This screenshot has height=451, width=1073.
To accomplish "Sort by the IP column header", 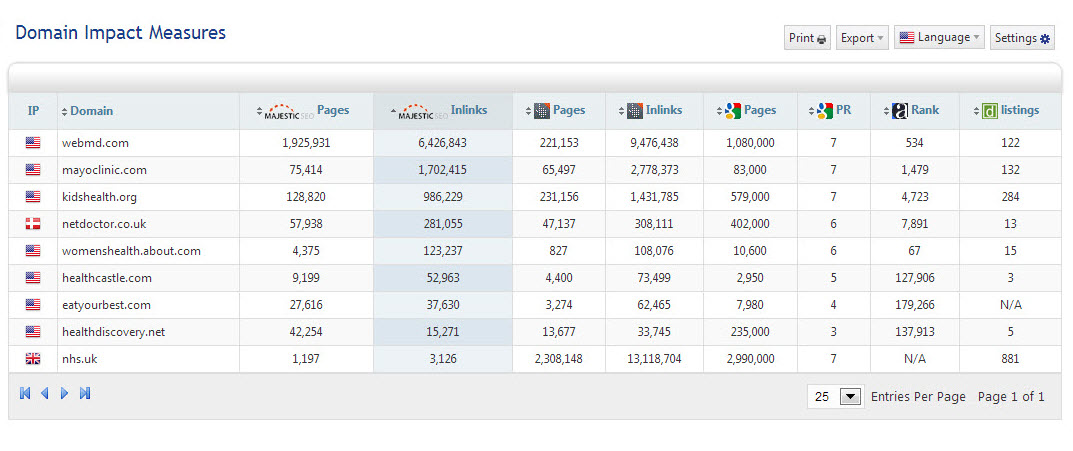I will point(34,110).
